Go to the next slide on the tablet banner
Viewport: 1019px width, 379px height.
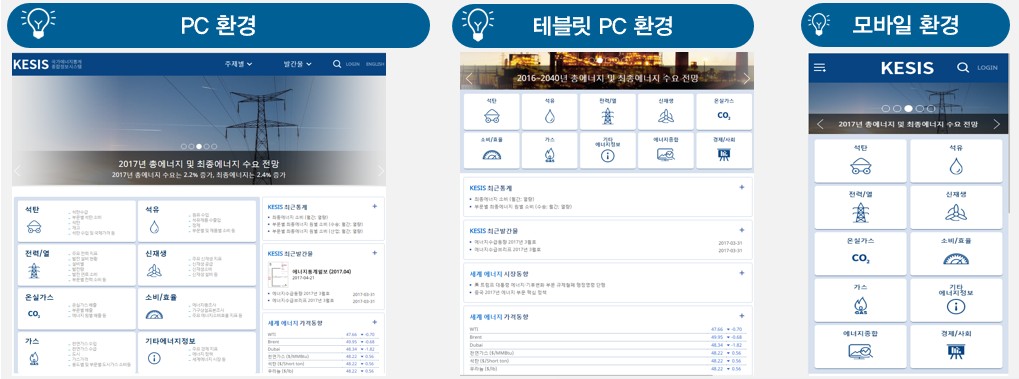pos(746,79)
